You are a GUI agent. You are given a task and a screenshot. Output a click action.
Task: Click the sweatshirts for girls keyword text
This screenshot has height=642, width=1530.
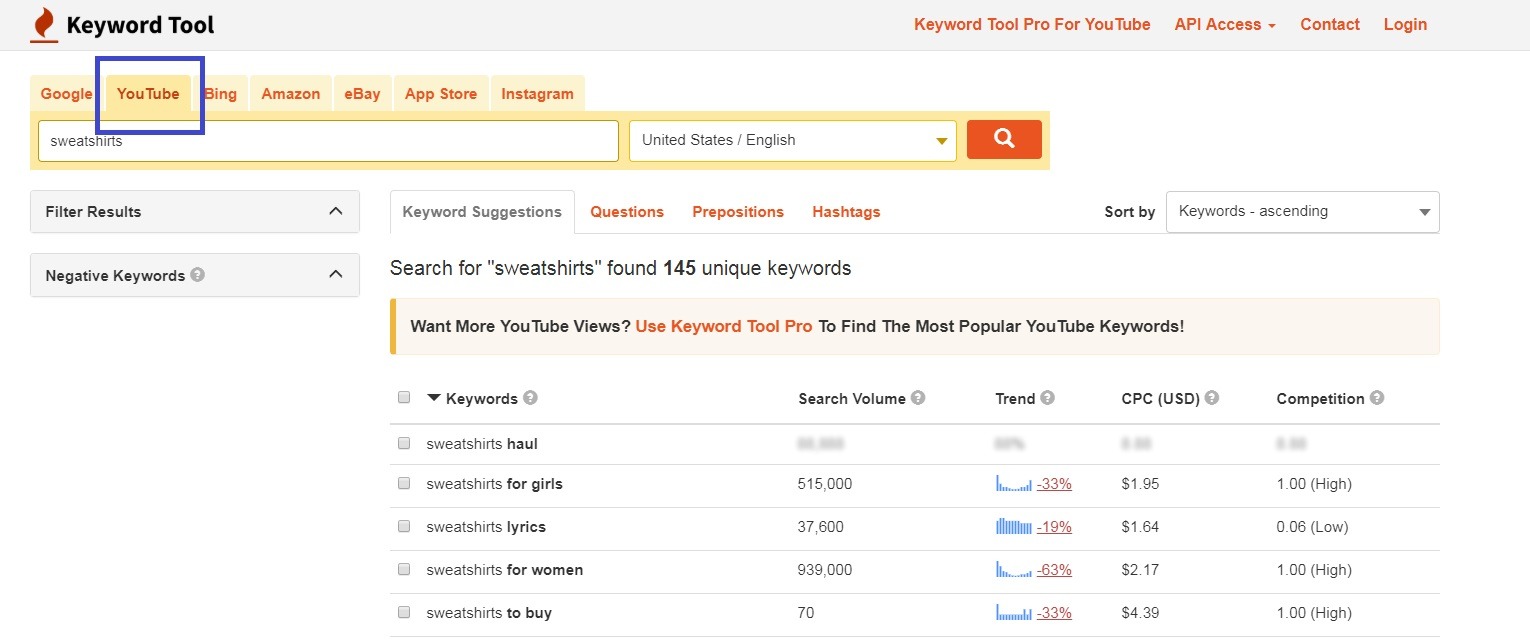click(x=495, y=483)
